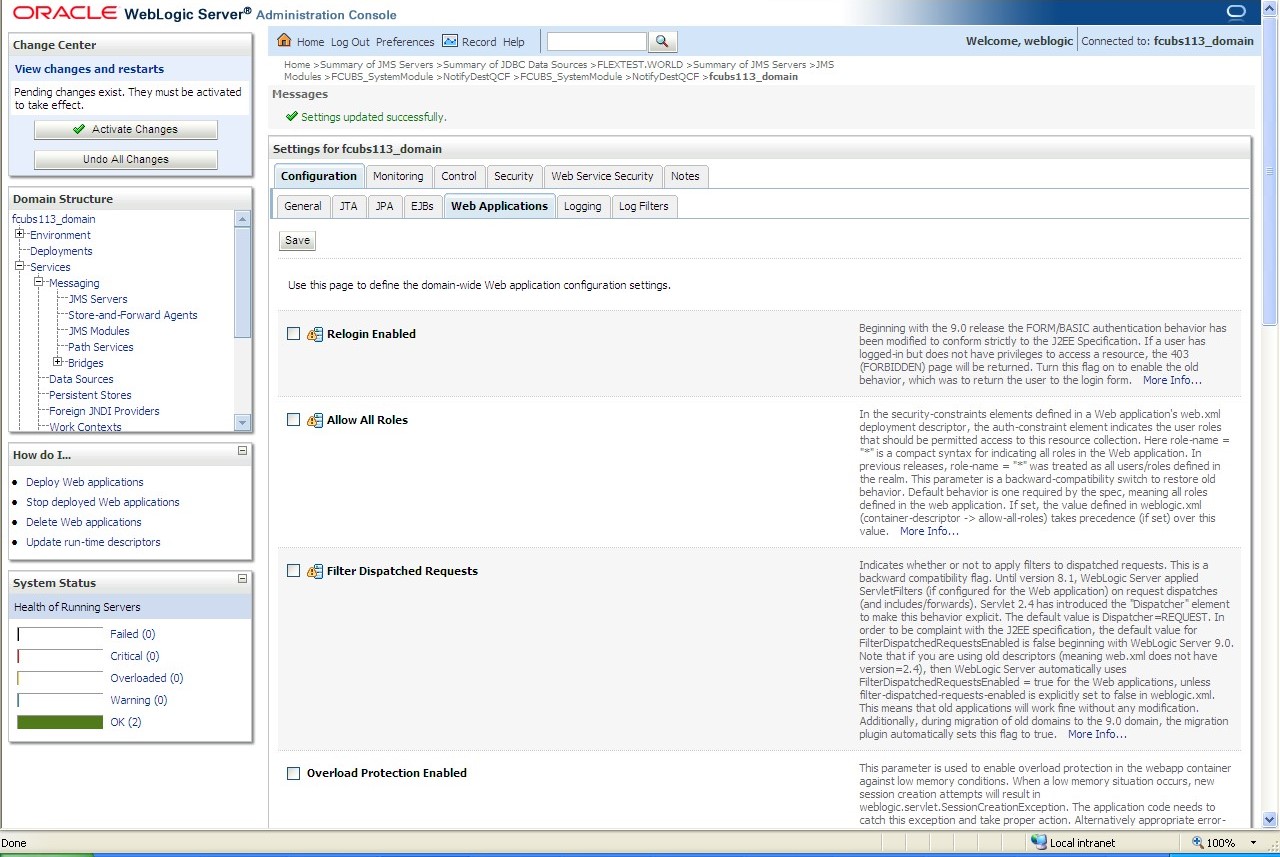Image resolution: width=1280 pixels, height=857 pixels.
Task: Click the Record icon in the toolbar
Action: [x=450, y=41]
